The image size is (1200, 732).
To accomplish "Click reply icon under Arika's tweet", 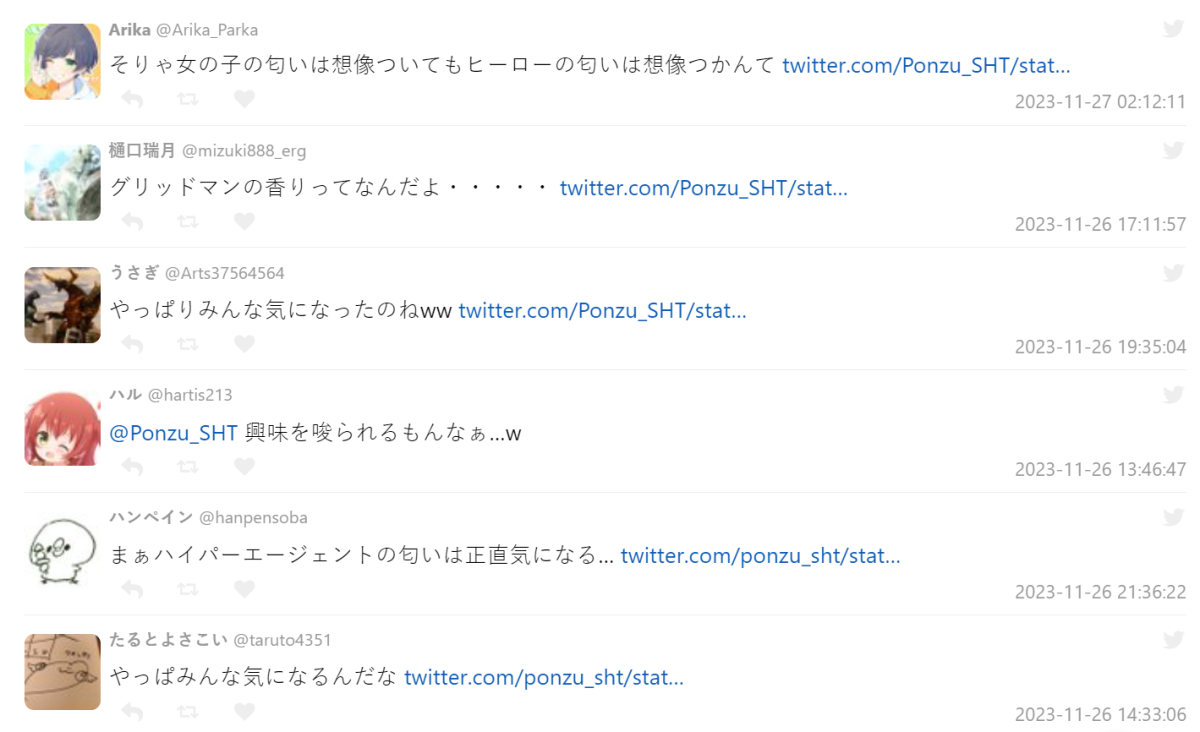I will tap(132, 99).
